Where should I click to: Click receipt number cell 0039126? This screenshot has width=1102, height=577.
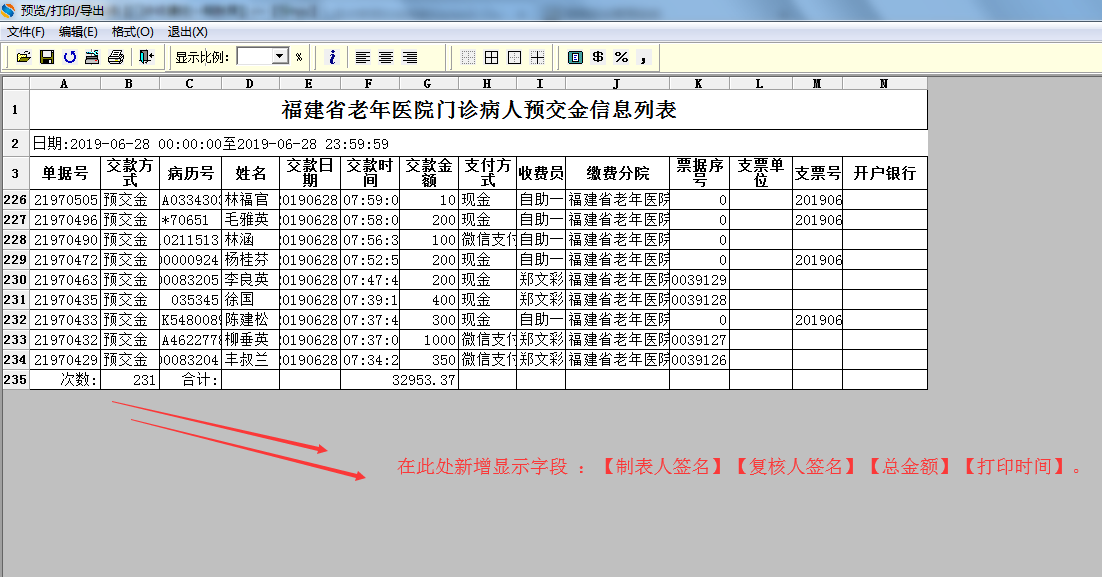(699, 360)
